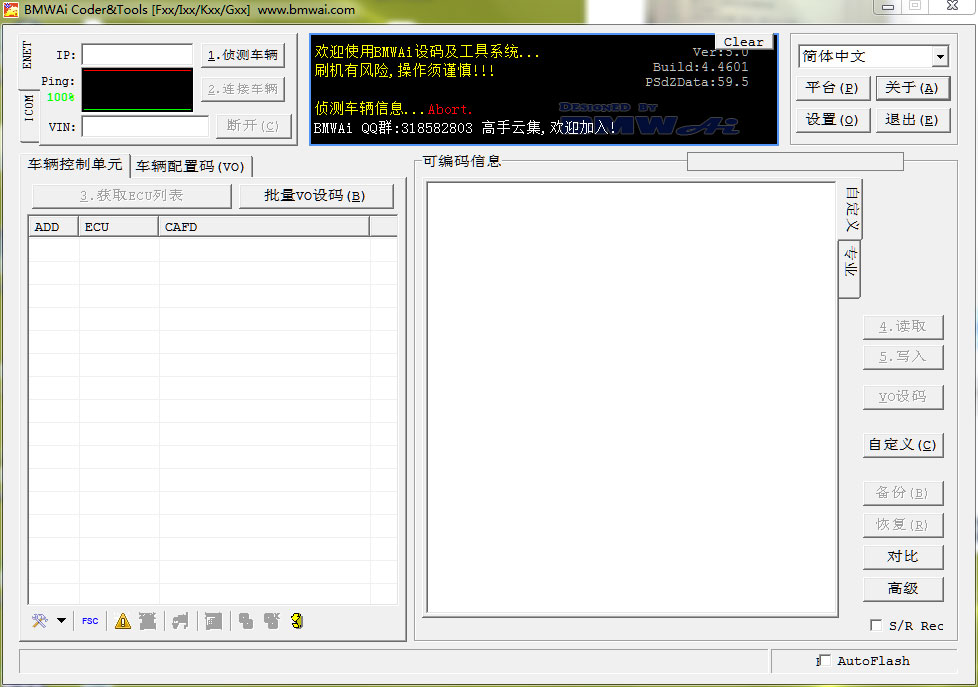
Task: Click the yellow figure icon in the toolbar
Action: (298, 621)
